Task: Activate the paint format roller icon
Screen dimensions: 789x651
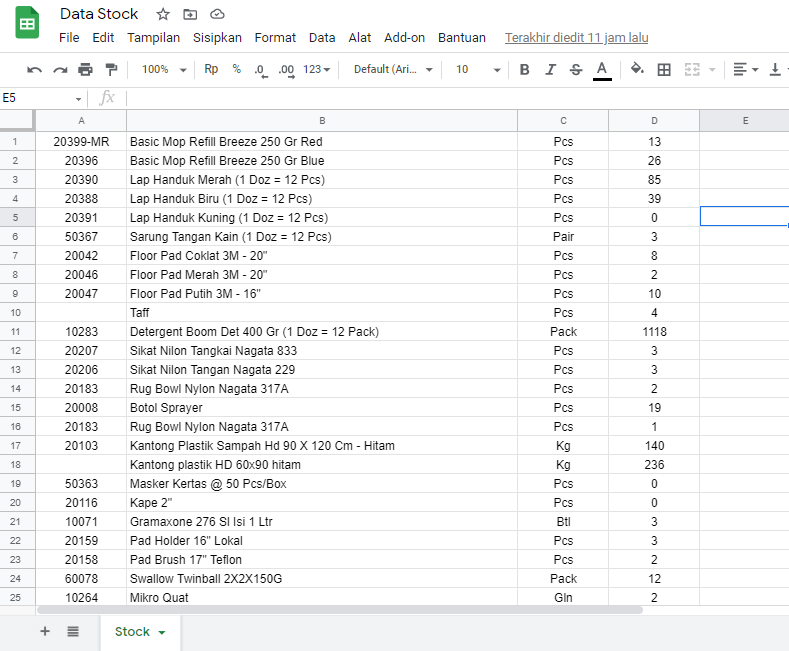Action: 111,69
